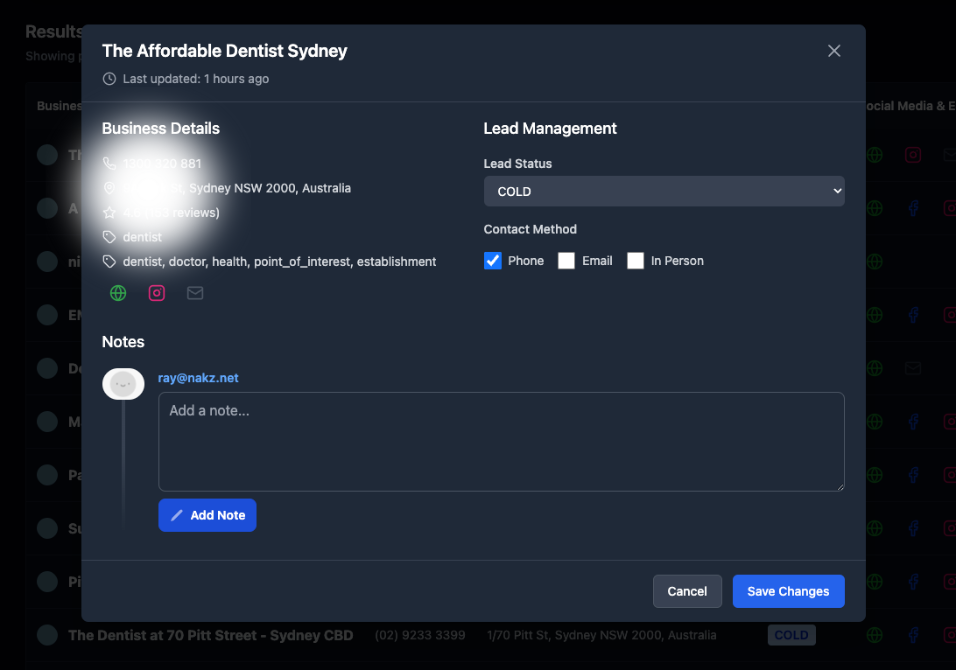Select the checkbox circle of the 70 Pitt Street row
The height and width of the screenshot is (670, 956).
(x=48, y=635)
